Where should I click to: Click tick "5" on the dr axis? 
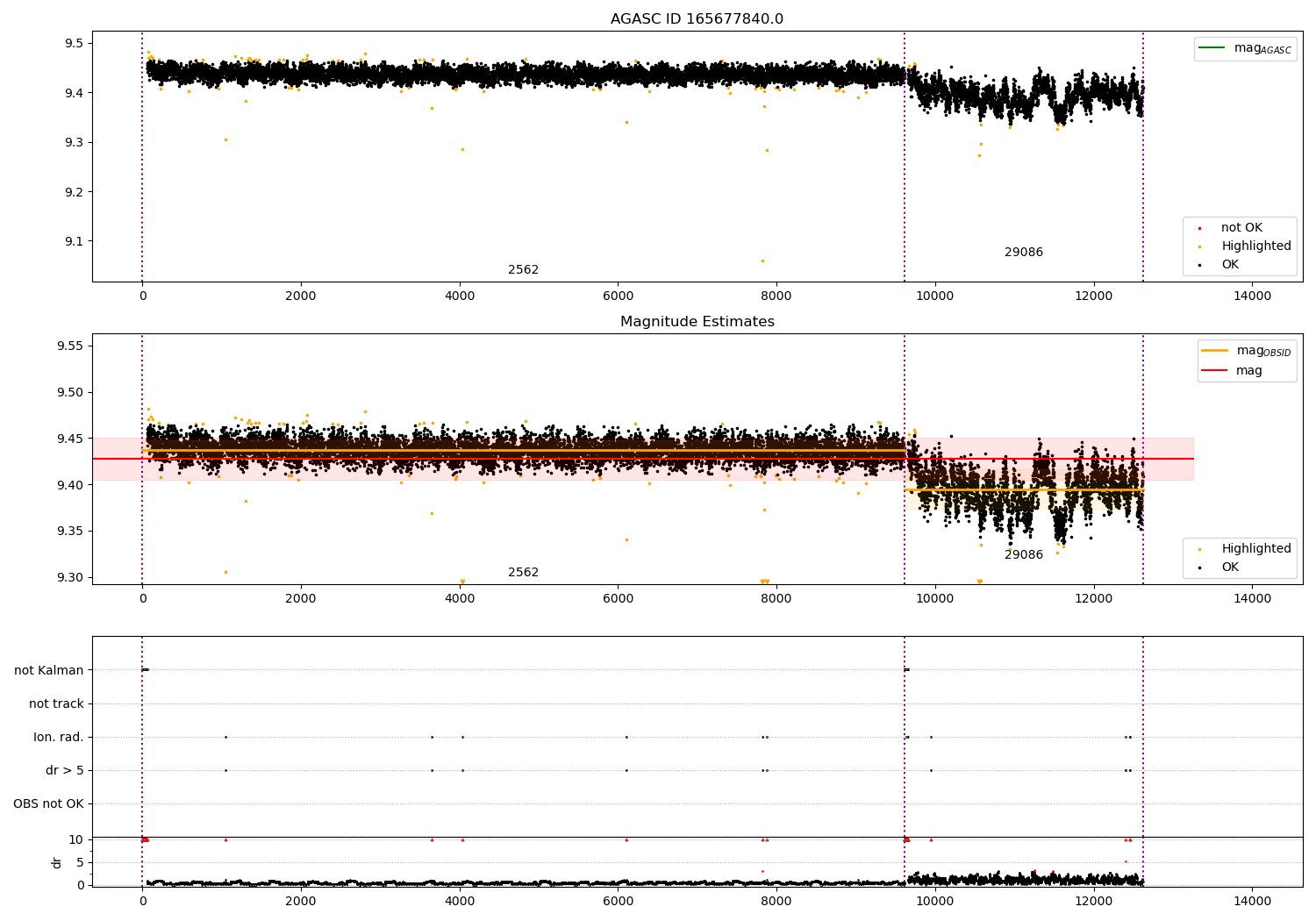(80, 863)
